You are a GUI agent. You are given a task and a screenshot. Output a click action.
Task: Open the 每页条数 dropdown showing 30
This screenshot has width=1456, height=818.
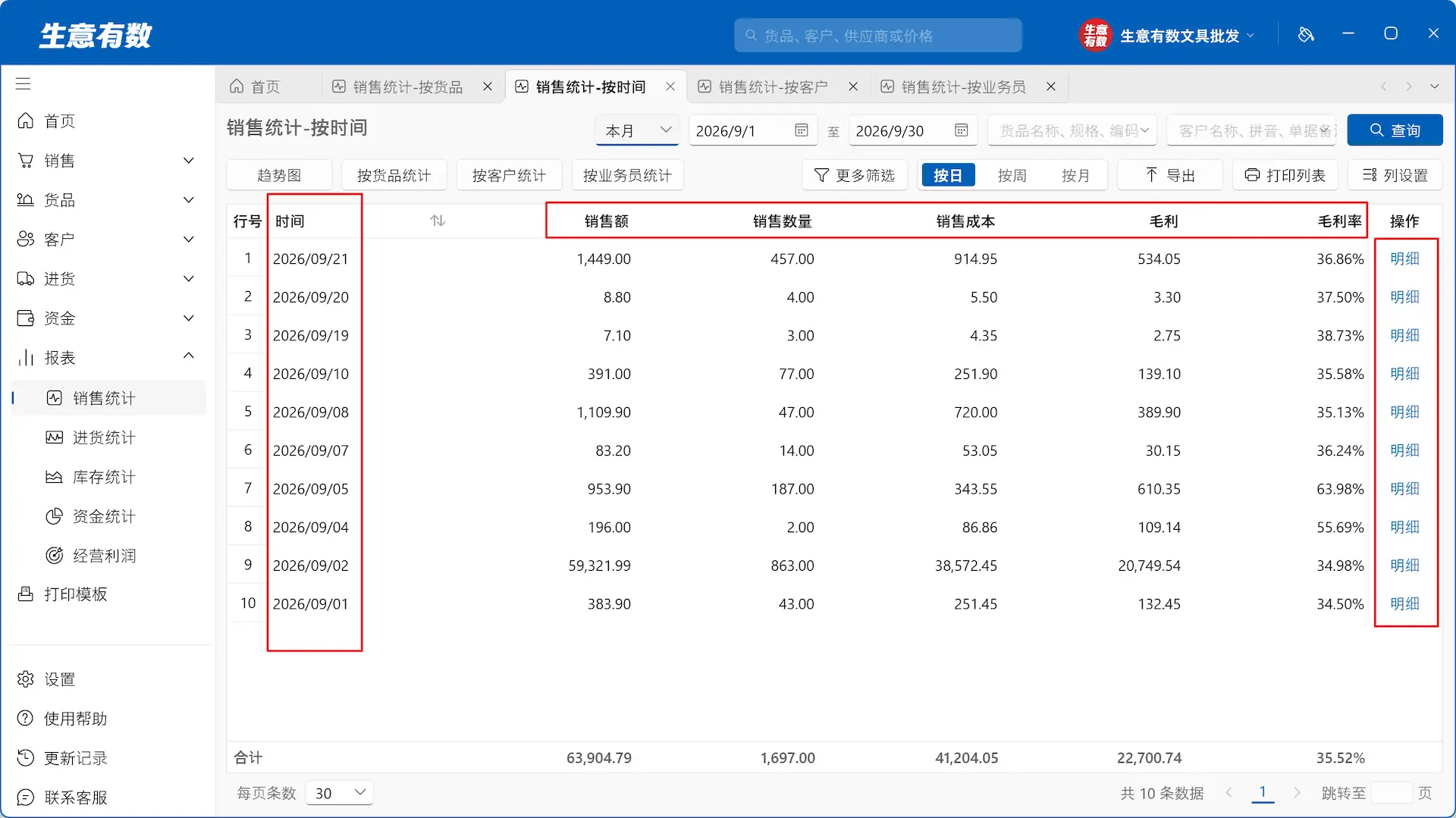point(340,793)
